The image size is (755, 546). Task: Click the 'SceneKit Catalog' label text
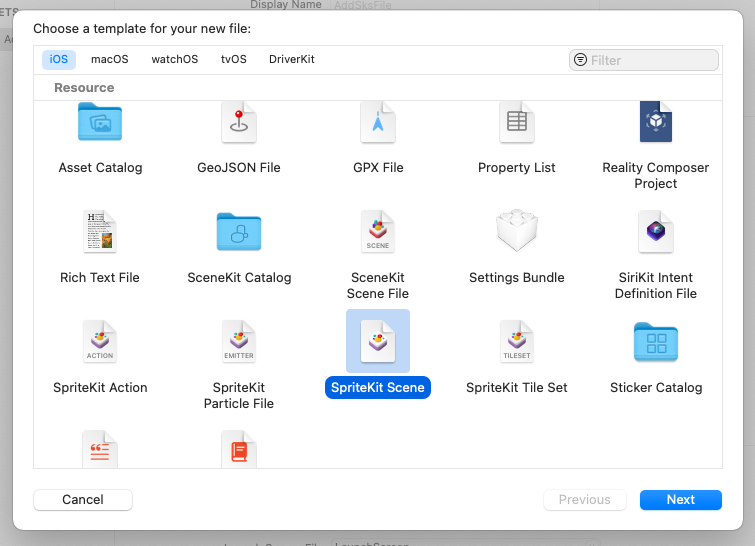(x=239, y=278)
